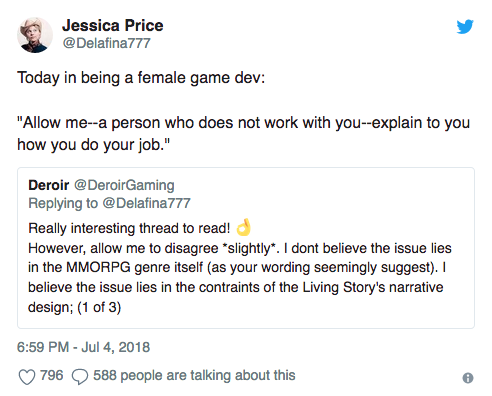Open the 6:59 PM - Jul 4, 2018 timestamp

[x=83, y=347]
